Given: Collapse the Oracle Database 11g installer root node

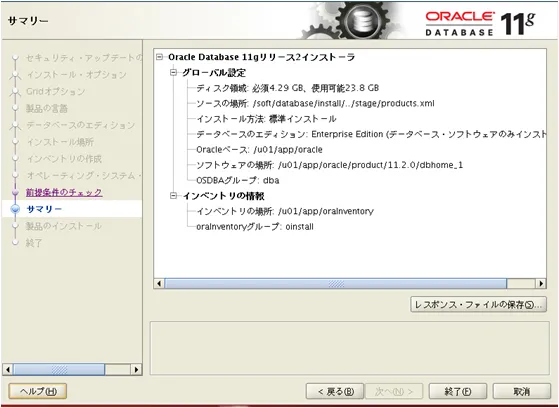Looking at the screenshot, I should [160, 57].
